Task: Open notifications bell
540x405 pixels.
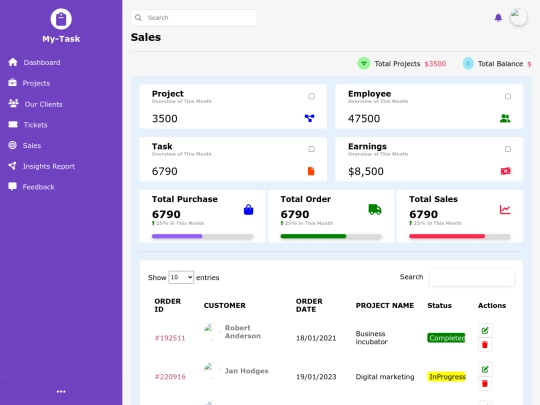Action: click(x=498, y=18)
